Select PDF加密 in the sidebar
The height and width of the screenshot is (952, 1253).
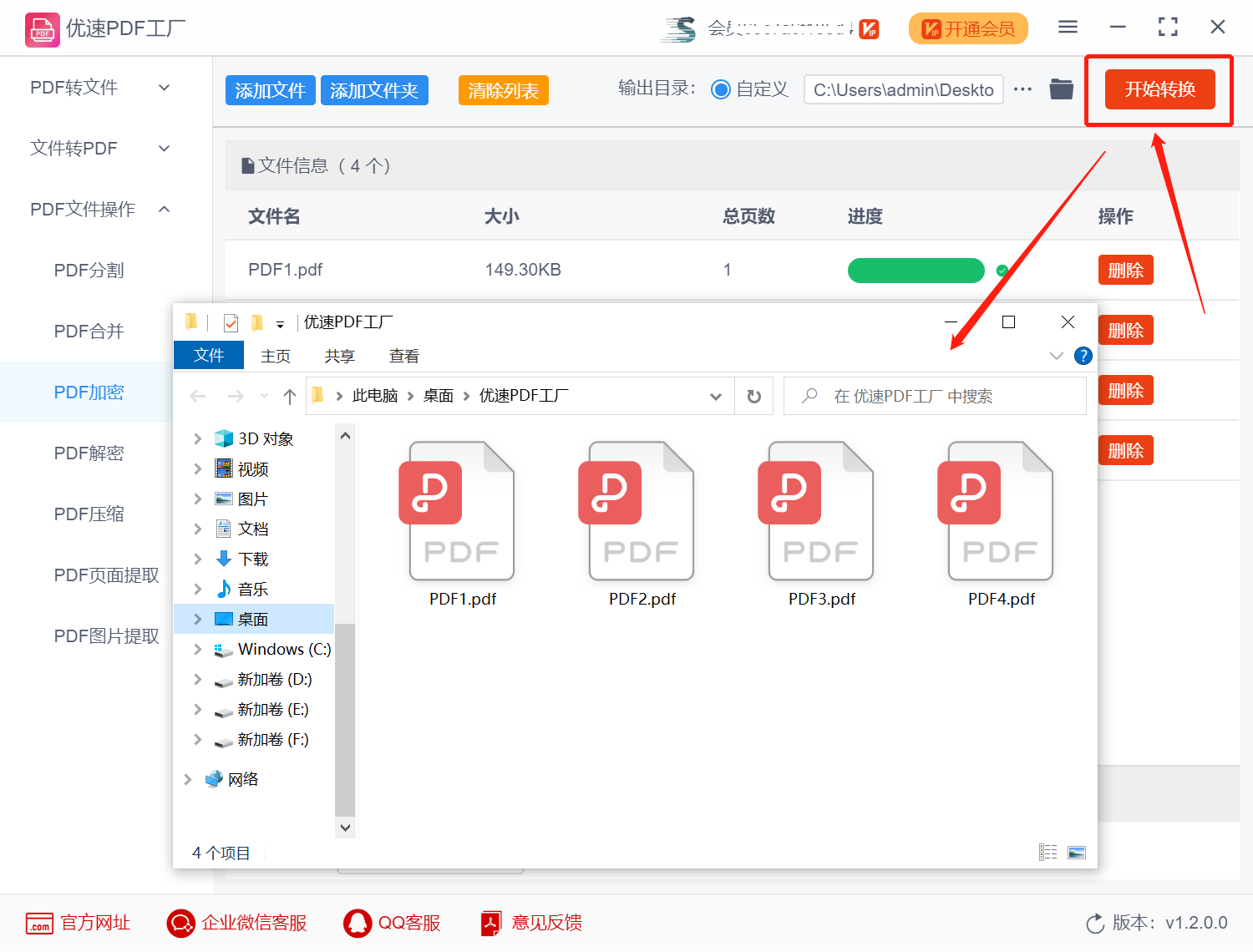pyautogui.click(x=89, y=392)
